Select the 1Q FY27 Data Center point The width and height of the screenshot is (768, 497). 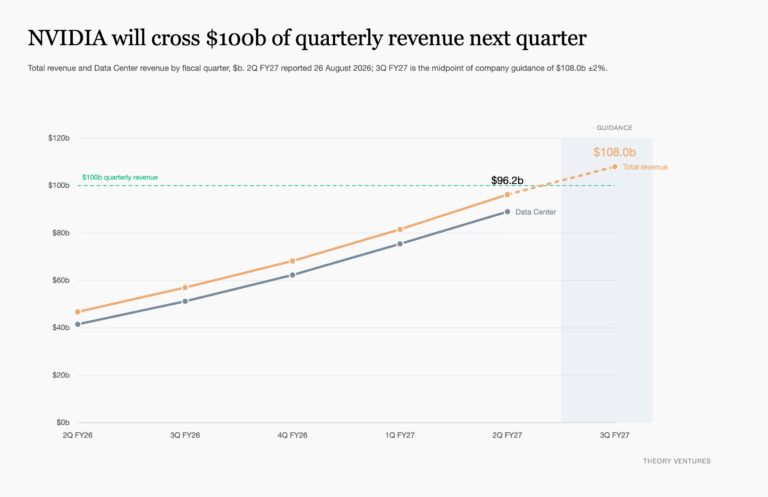pos(400,243)
